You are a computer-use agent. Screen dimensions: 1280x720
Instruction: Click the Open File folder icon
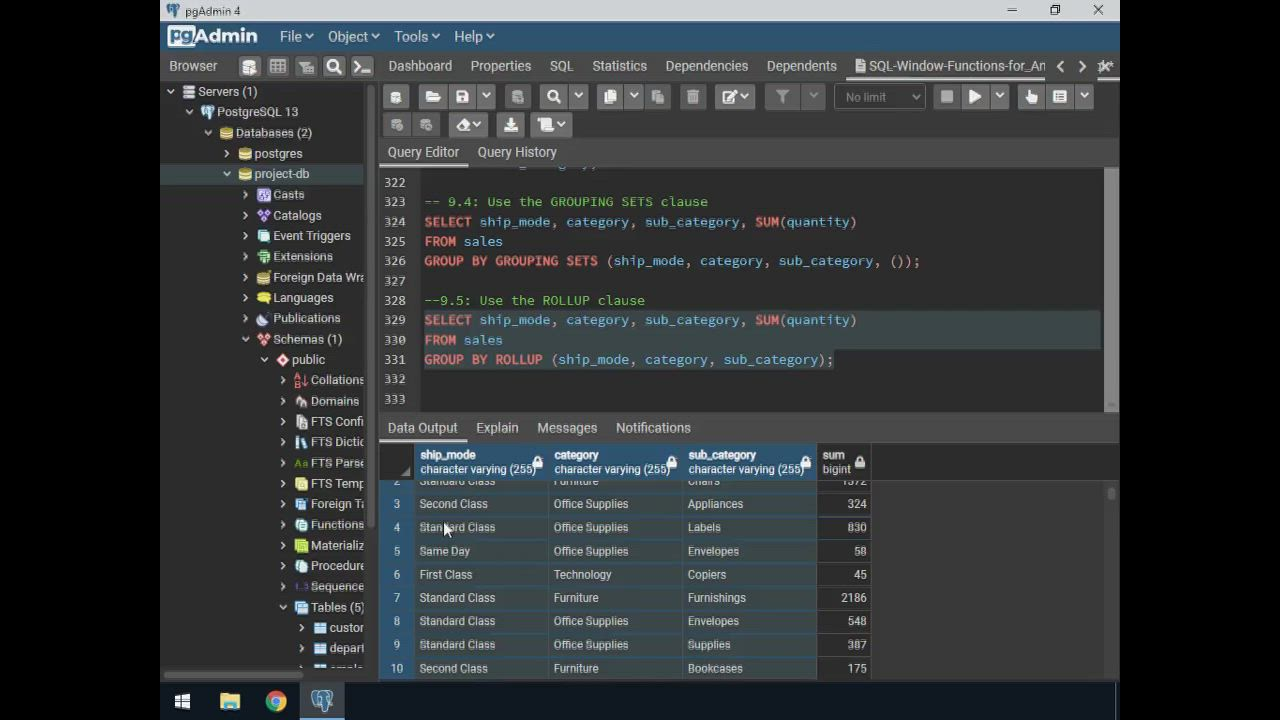[432, 97]
